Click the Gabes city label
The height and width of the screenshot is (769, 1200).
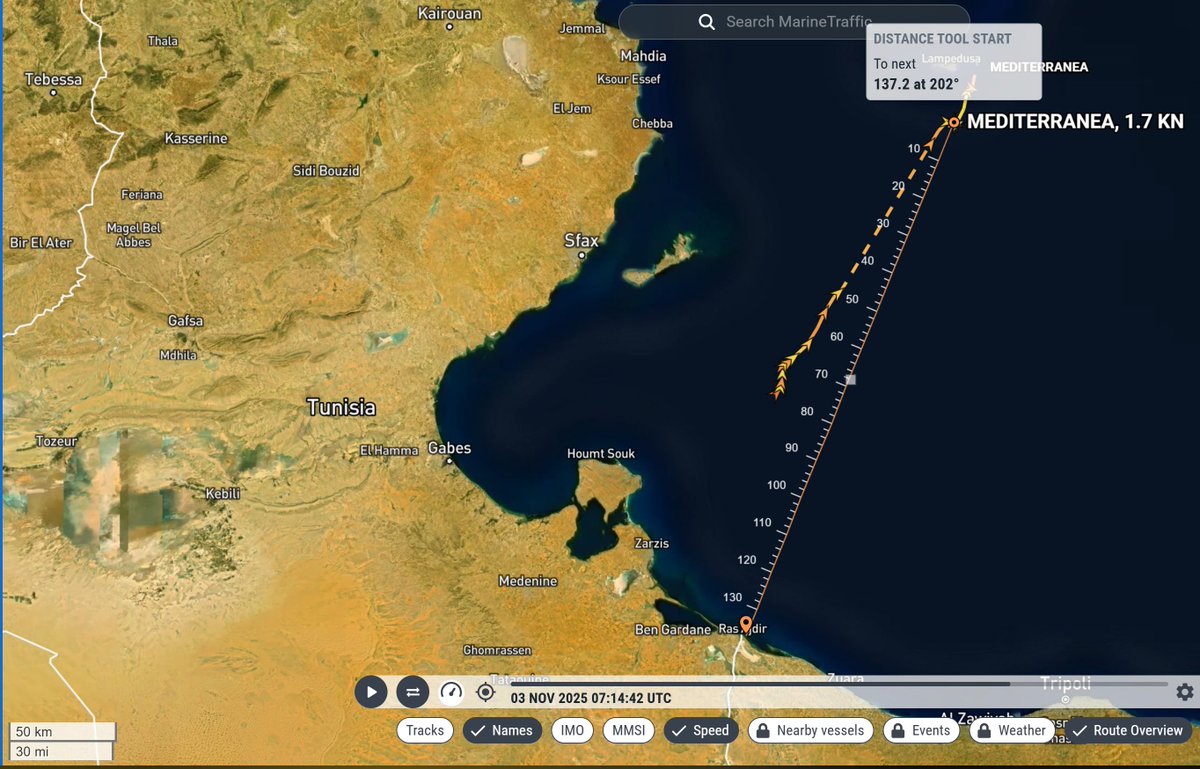tap(449, 448)
